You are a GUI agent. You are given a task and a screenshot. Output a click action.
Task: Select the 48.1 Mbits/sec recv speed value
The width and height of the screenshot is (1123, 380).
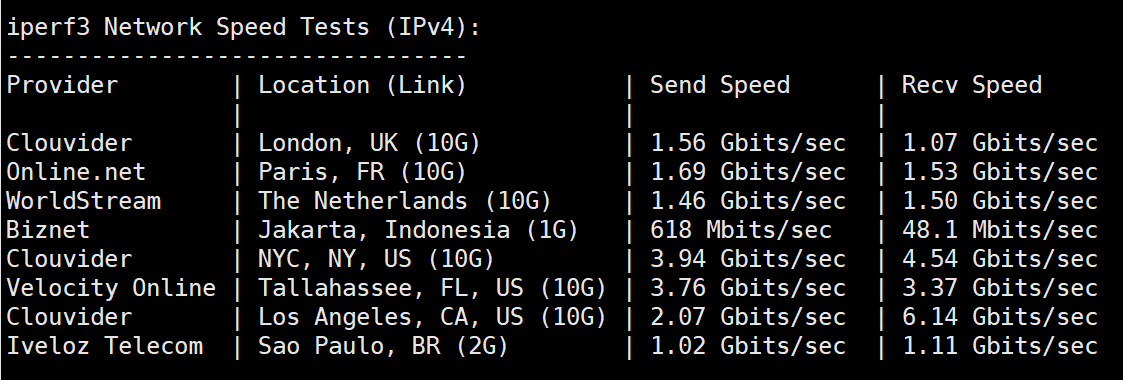(x=1000, y=230)
